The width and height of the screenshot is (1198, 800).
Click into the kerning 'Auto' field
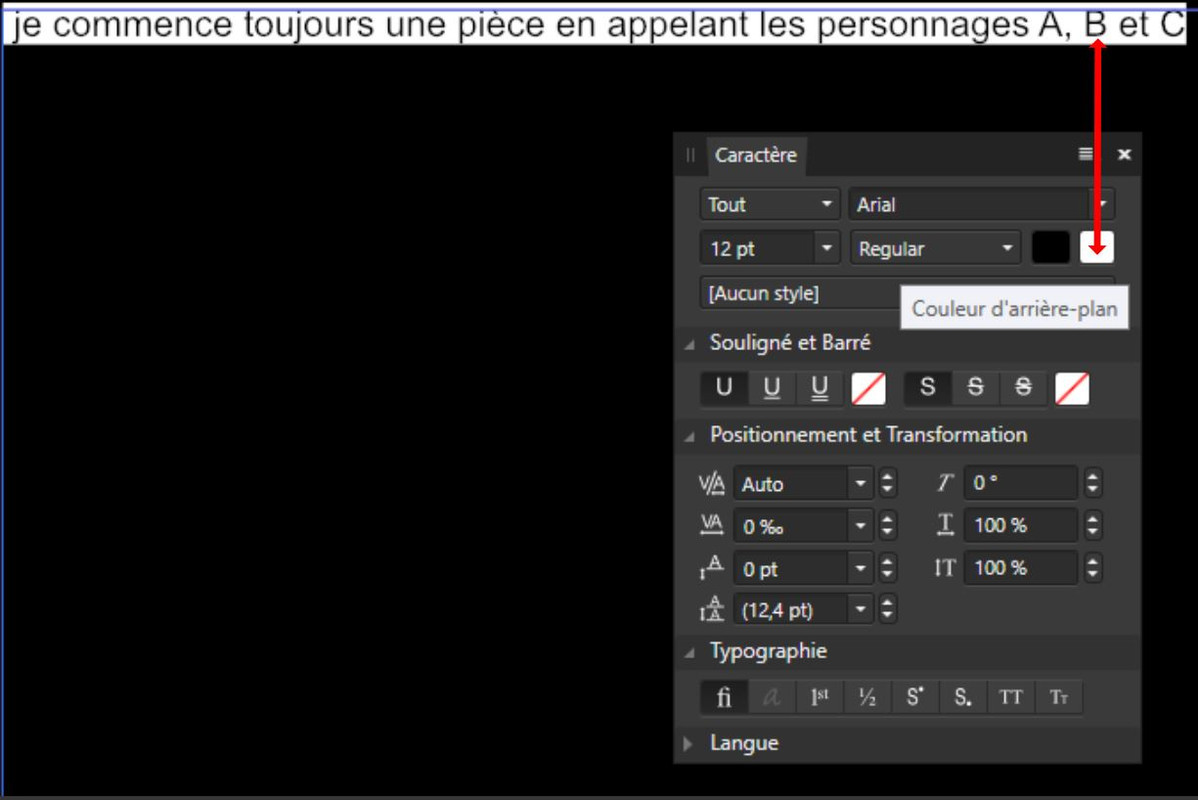791,484
